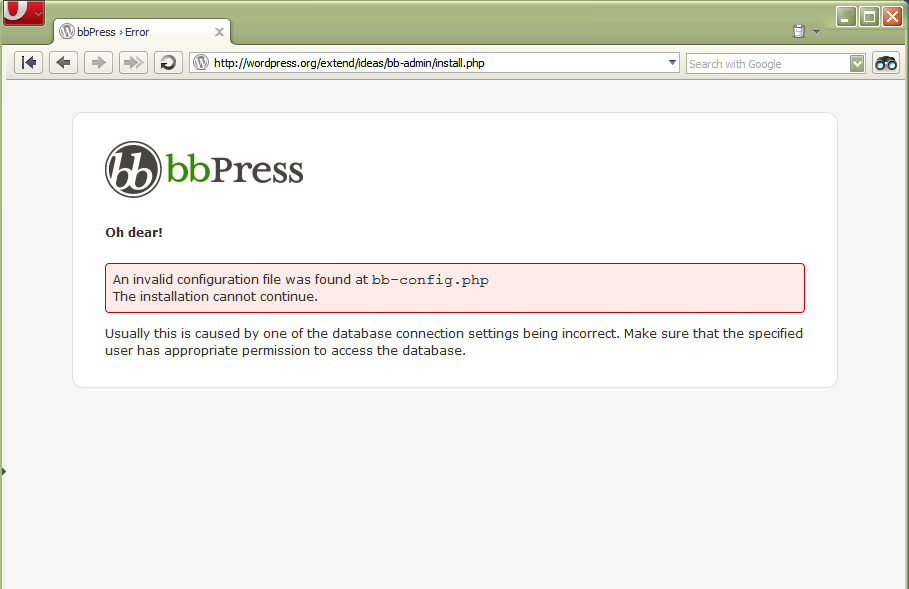Click the 'Usually this is caused by' paragraph

click(x=454, y=342)
